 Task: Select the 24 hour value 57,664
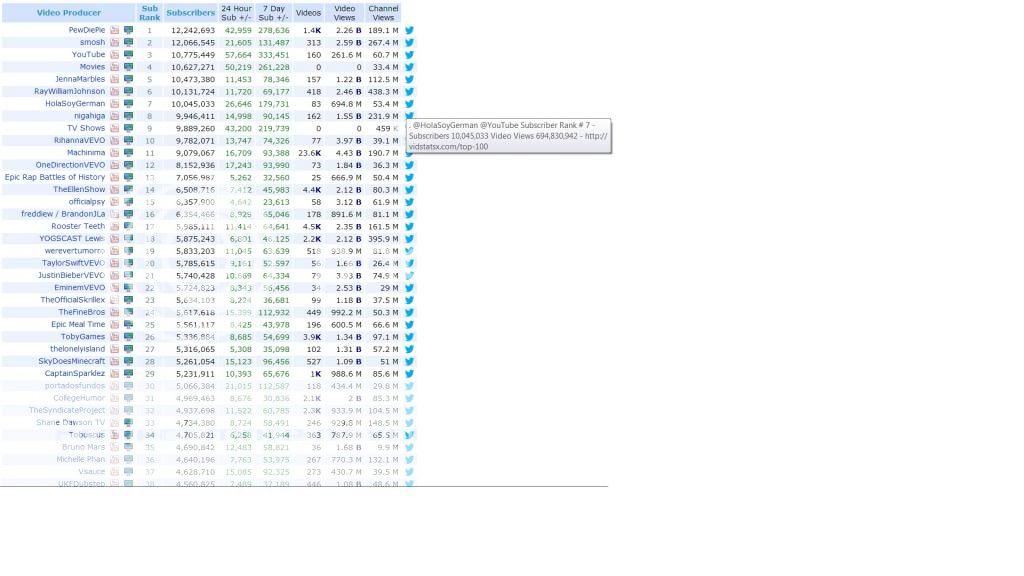click(238, 56)
